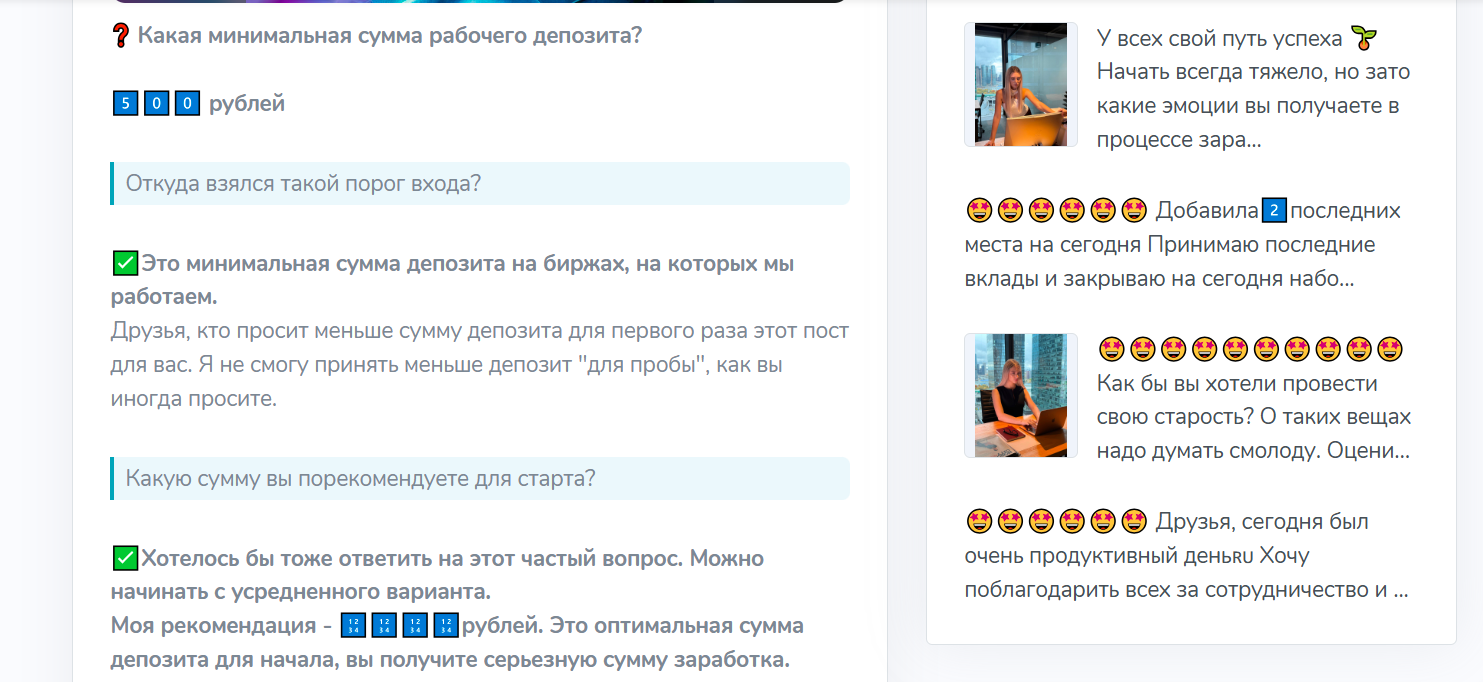Open the thumbnail of the "У всех свой путь успеха" post

(1021, 84)
